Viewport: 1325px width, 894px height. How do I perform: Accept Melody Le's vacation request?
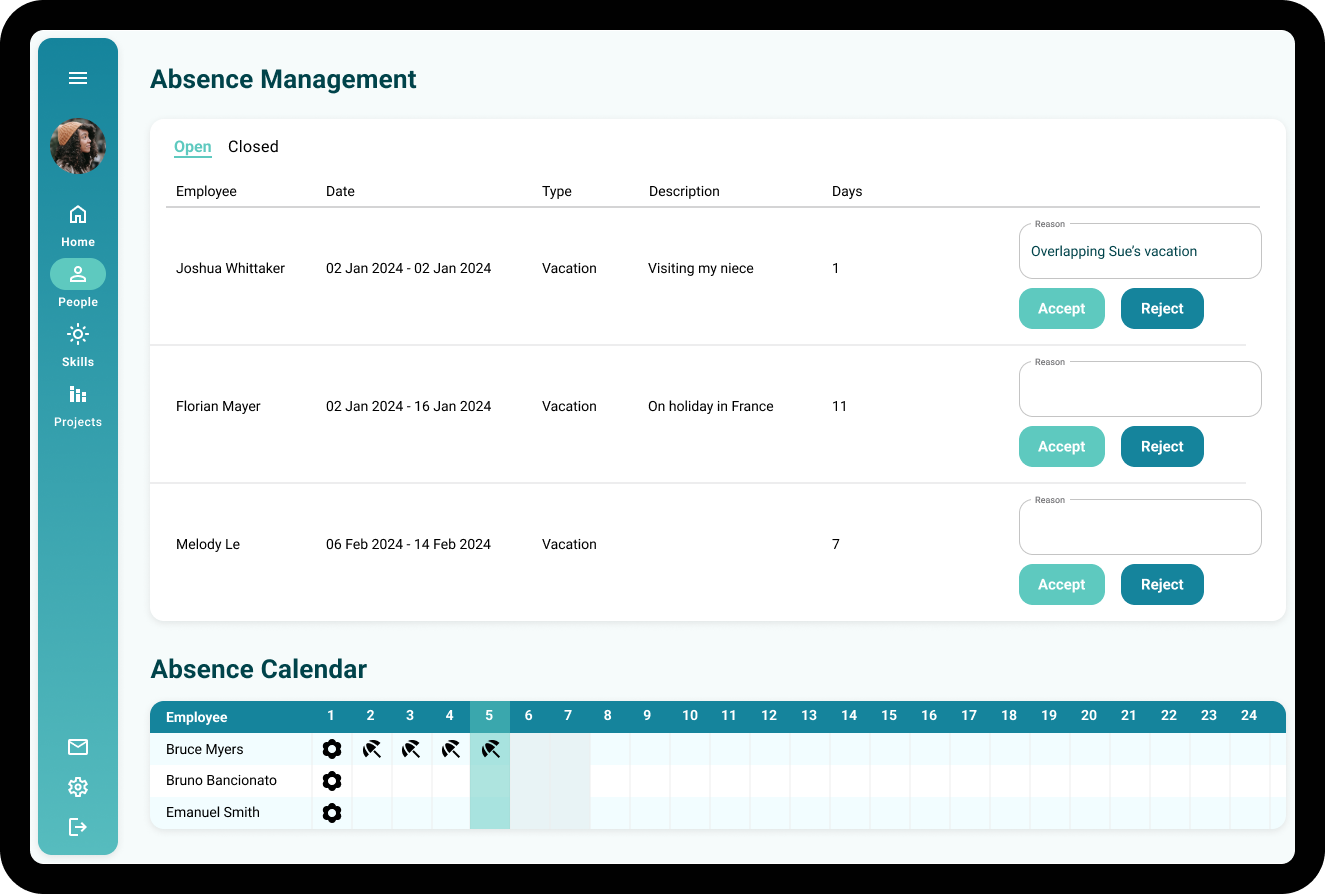pyautogui.click(x=1062, y=585)
